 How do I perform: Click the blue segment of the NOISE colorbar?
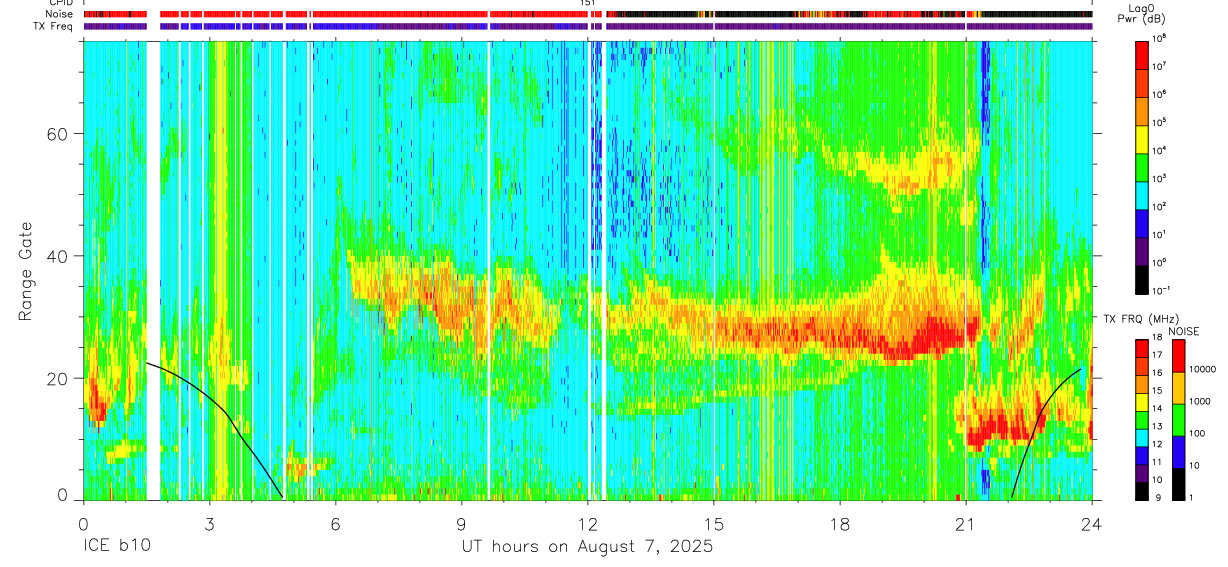(x=1179, y=451)
